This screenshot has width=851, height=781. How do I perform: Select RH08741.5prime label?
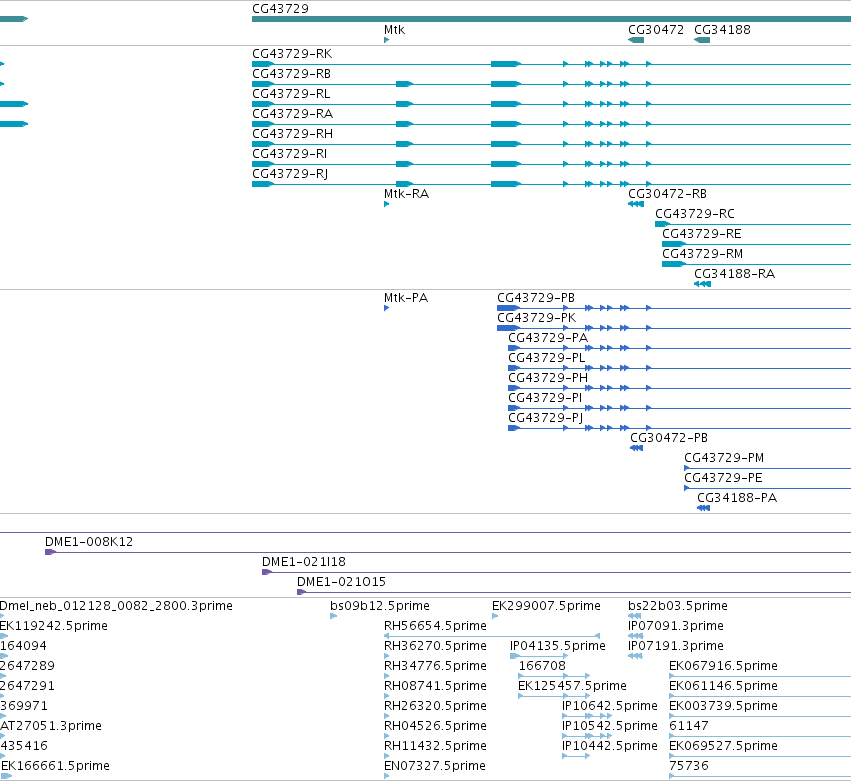pyautogui.click(x=435, y=687)
